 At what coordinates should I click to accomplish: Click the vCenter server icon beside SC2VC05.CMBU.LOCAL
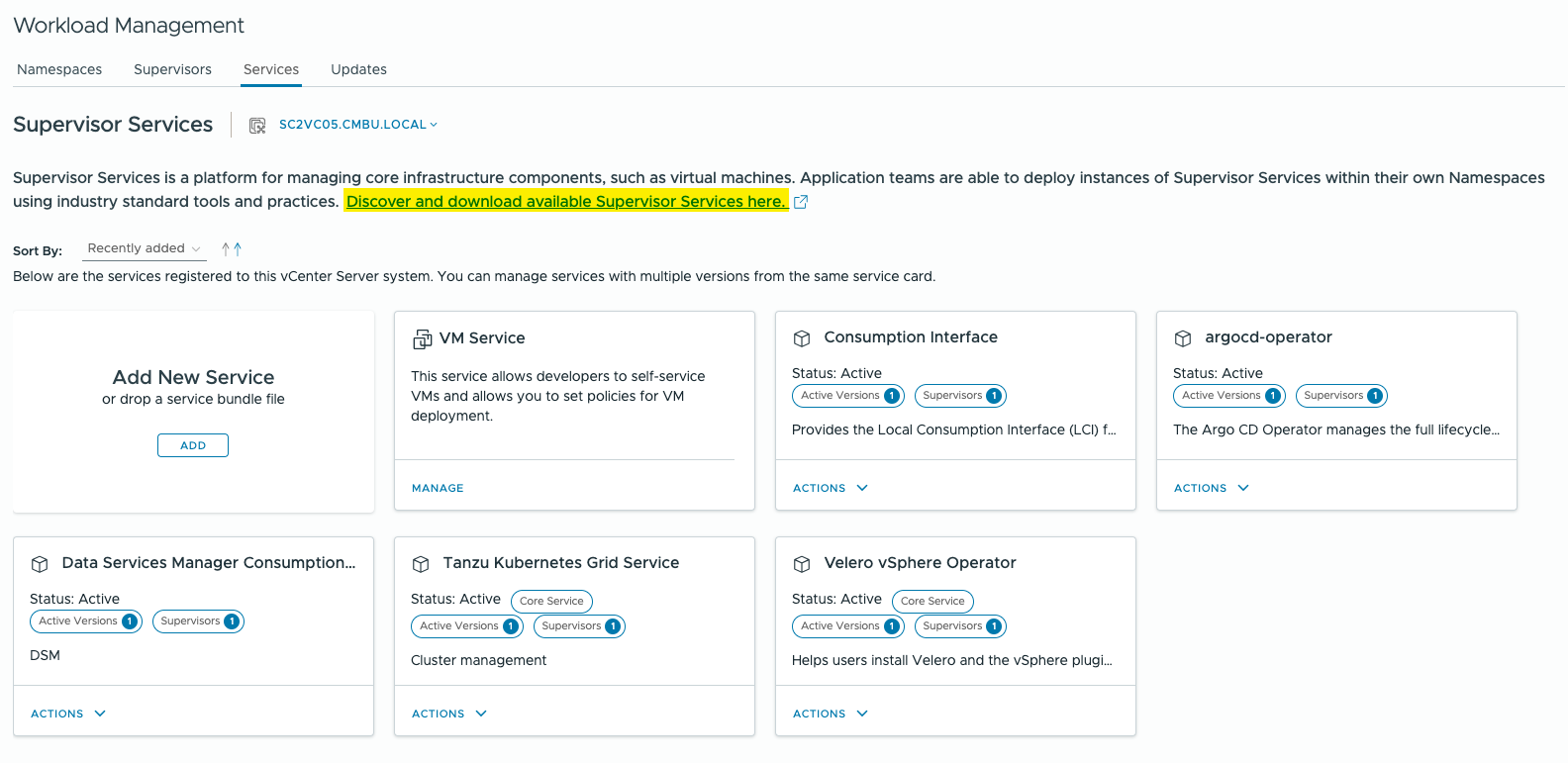pyautogui.click(x=257, y=126)
